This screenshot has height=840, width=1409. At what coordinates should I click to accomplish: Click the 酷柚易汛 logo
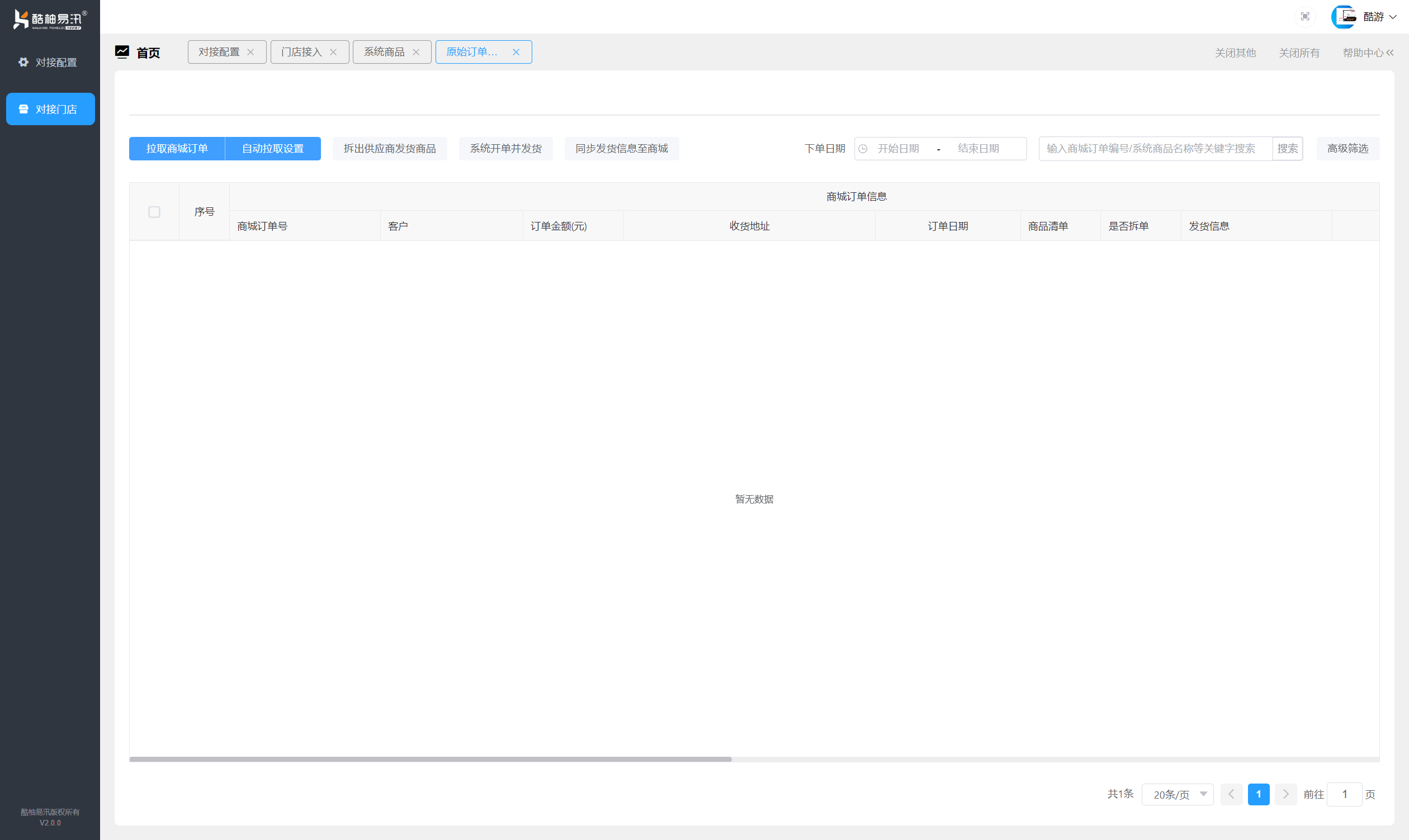[x=50, y=19]
